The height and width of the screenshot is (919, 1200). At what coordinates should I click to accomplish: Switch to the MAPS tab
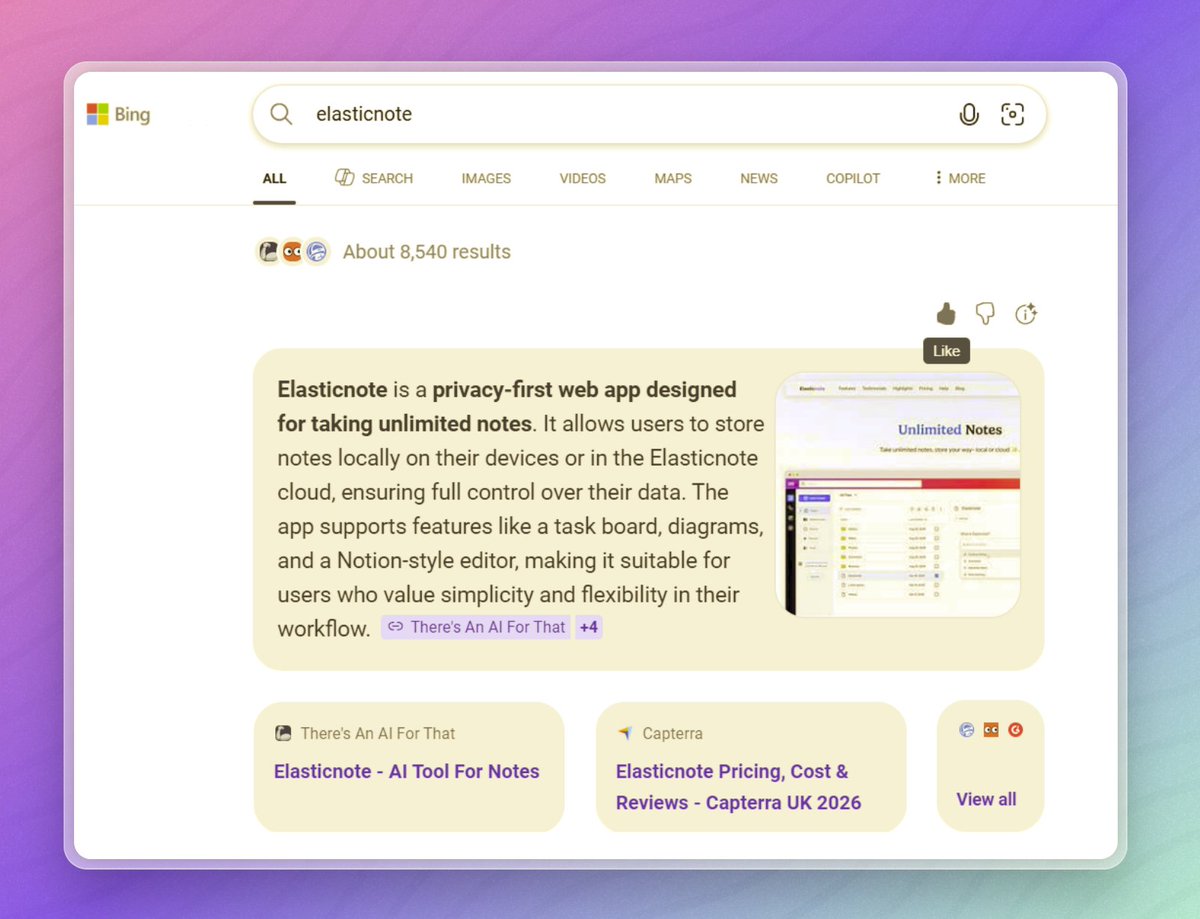(x=673, y=178)
